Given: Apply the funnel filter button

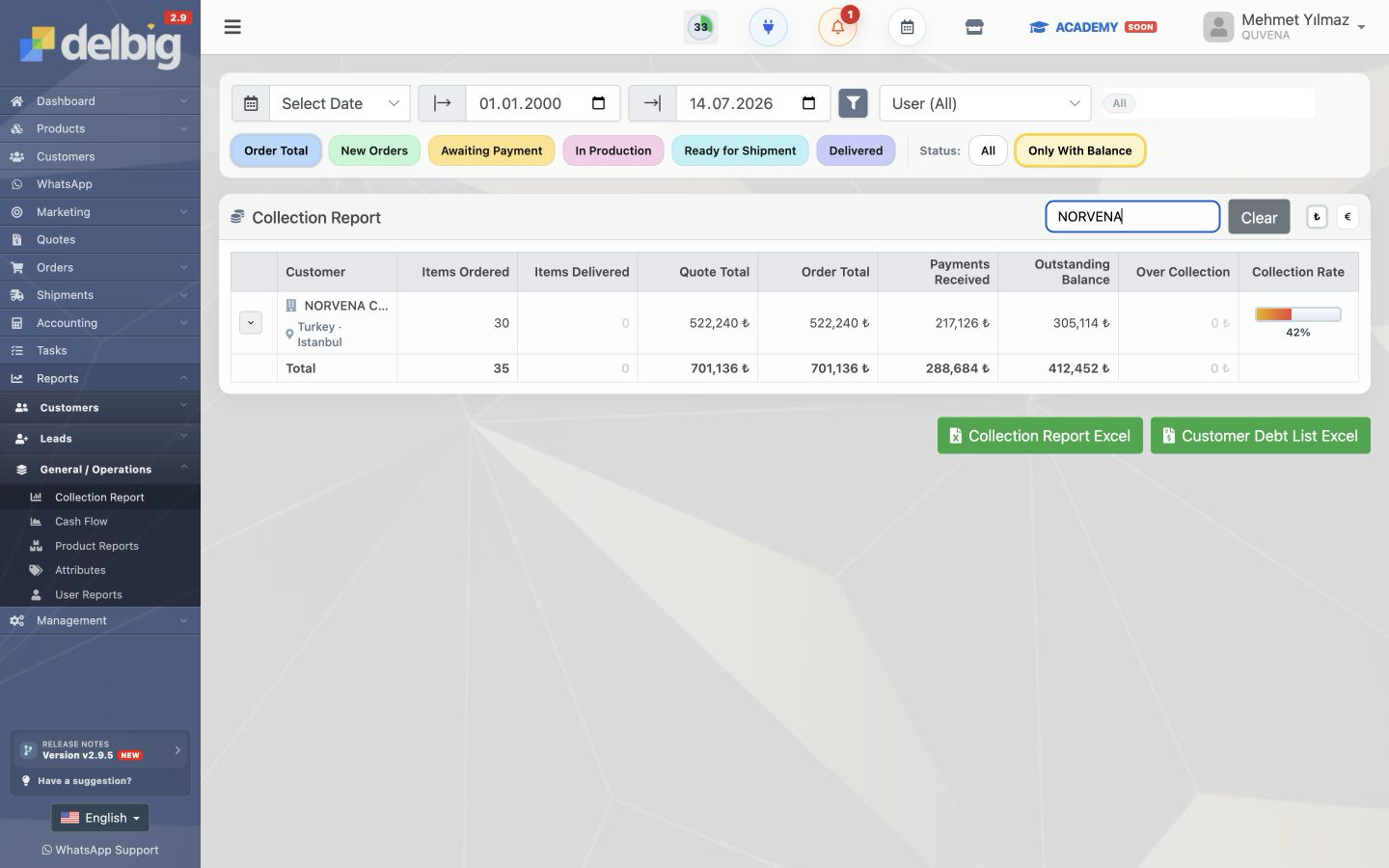Looking at the screenshot, I should point(853,103).
